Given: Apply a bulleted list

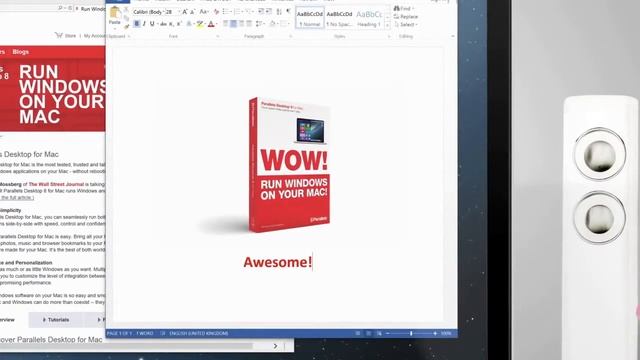Looking at the screenshot, I should 227,12.
